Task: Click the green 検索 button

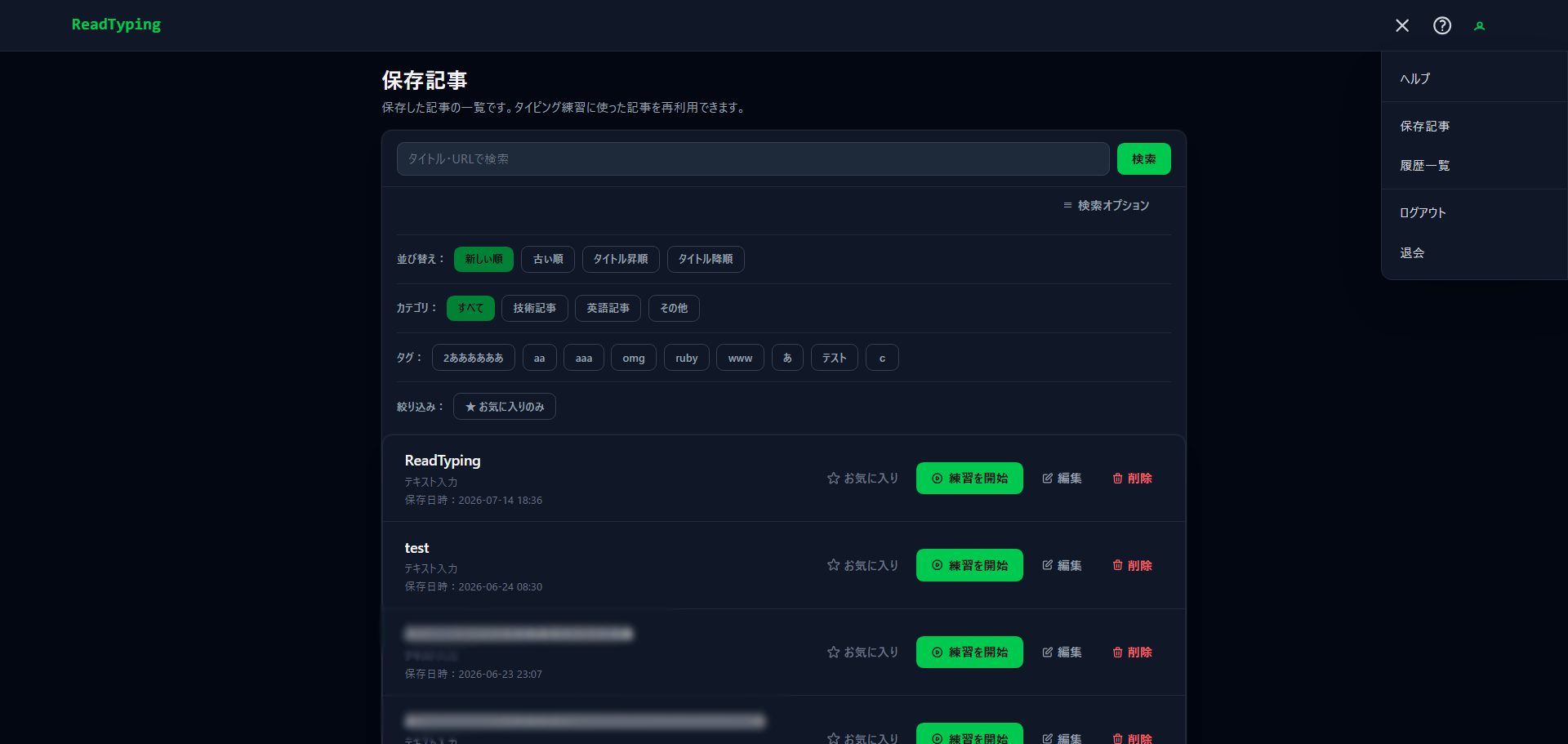Action: pyautogui.click(x=1143, y=159)
